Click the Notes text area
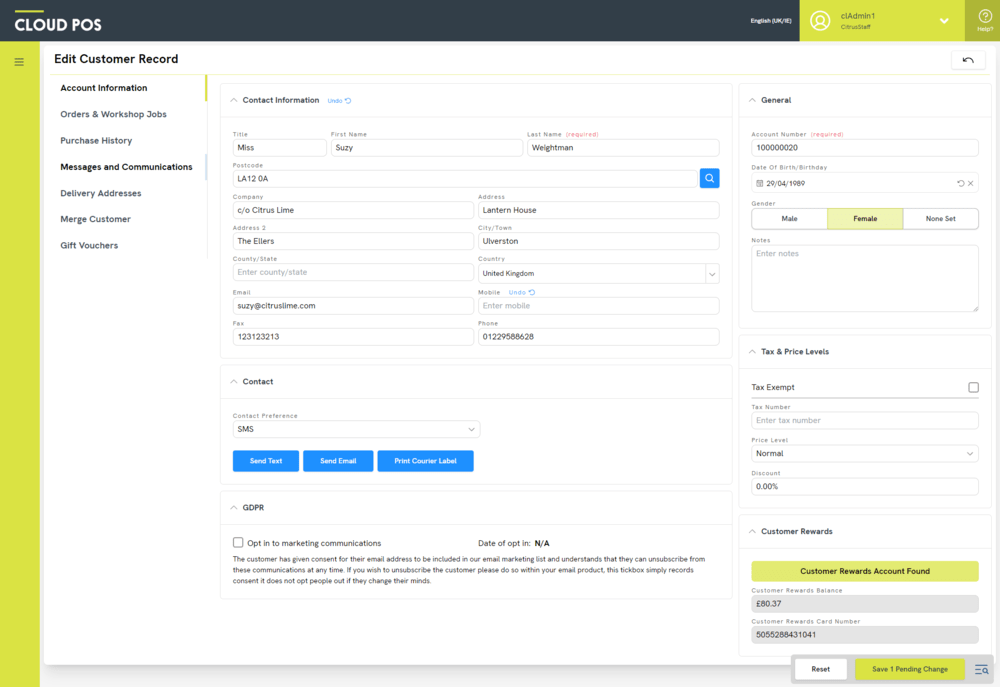This screenshot has width=1000, height=687. coord(865,278)
